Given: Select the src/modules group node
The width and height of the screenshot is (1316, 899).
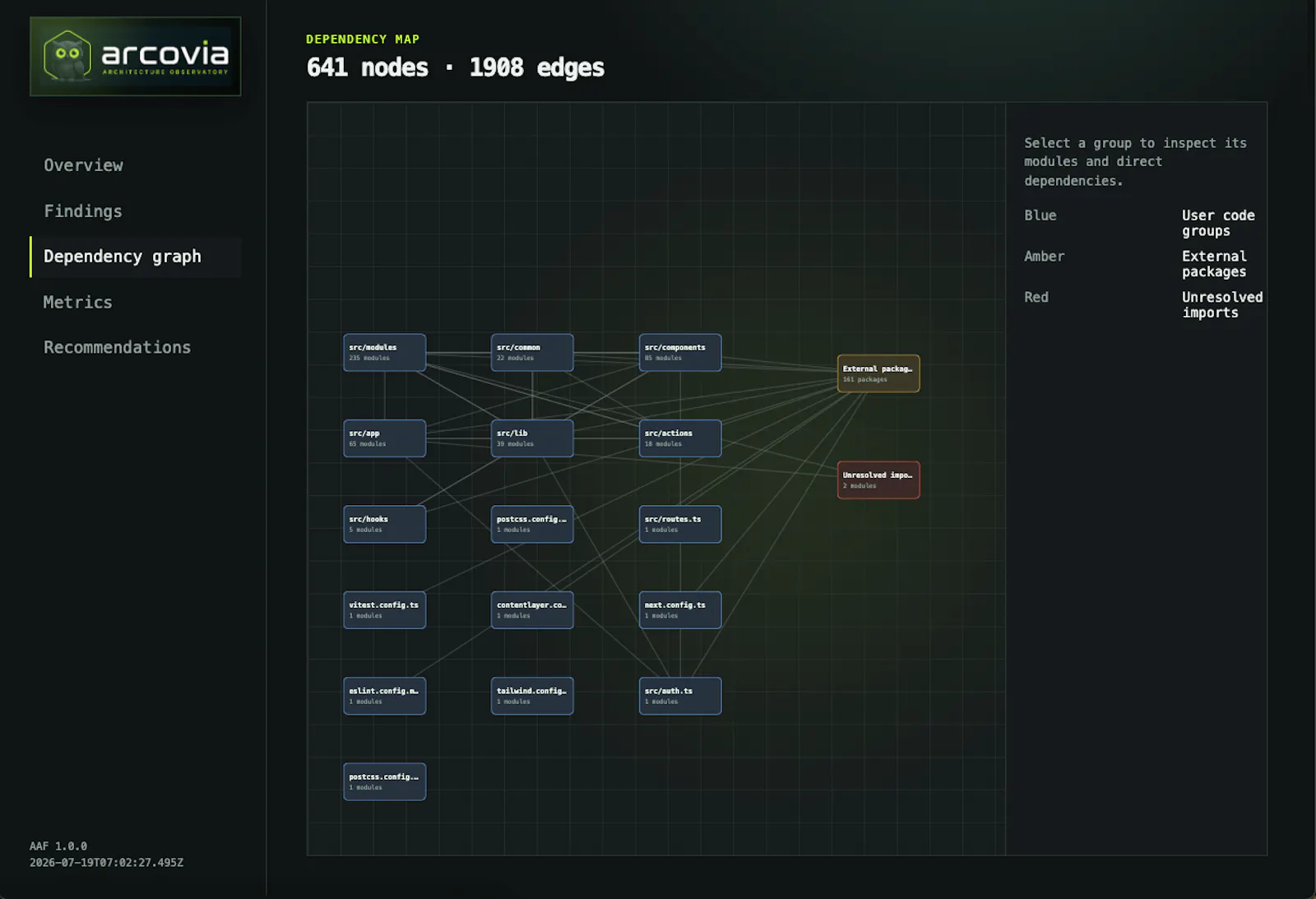Looking at the screenshot, I should pyautogui.click(x=385, y=353).
